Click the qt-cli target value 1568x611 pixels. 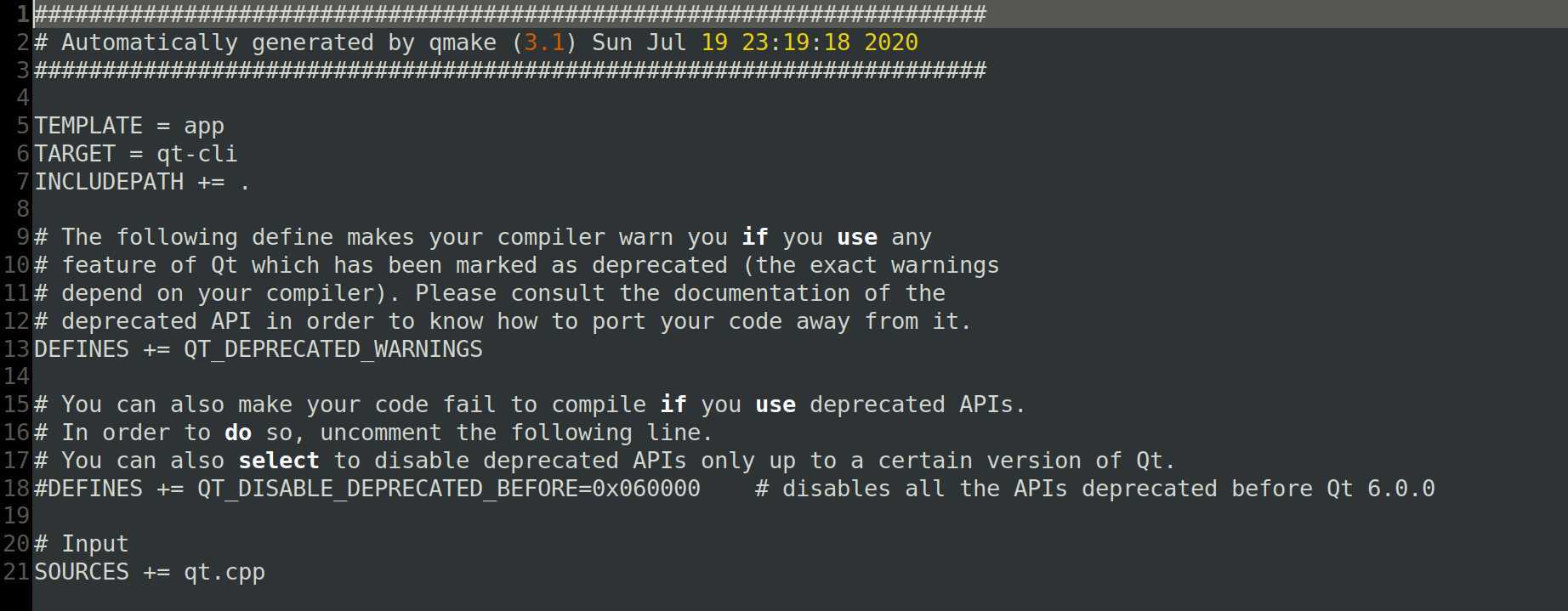tap(196, 154)
